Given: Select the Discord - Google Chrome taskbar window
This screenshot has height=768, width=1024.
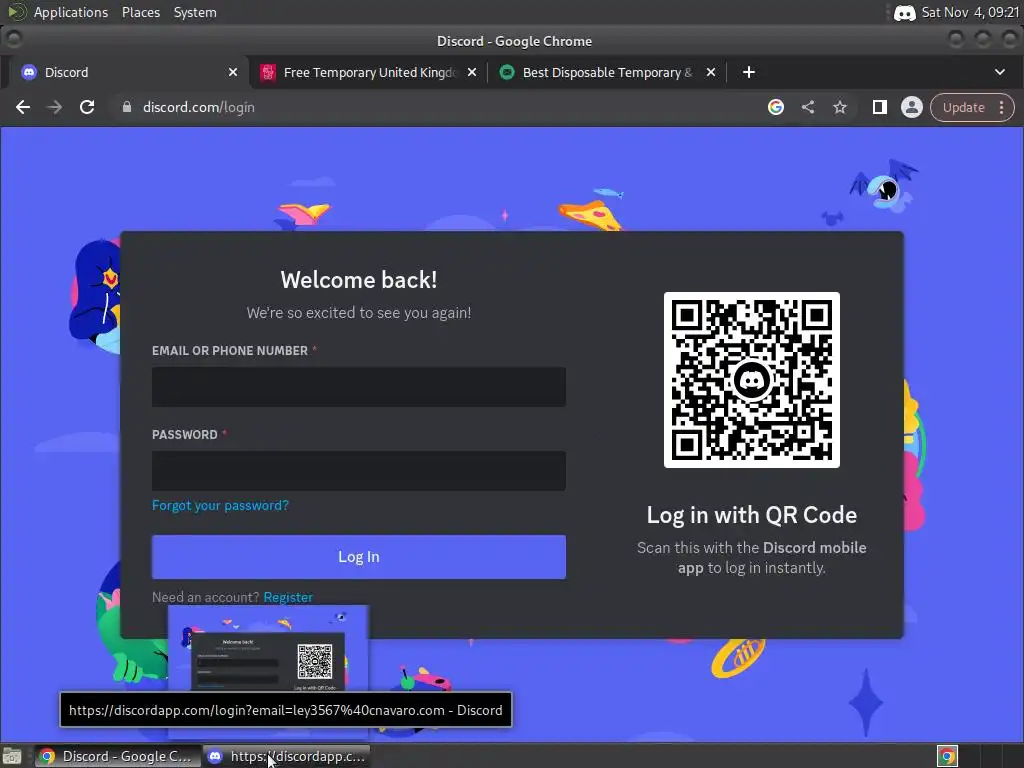Looking at the screenshot, I should [x=118, y=756].
